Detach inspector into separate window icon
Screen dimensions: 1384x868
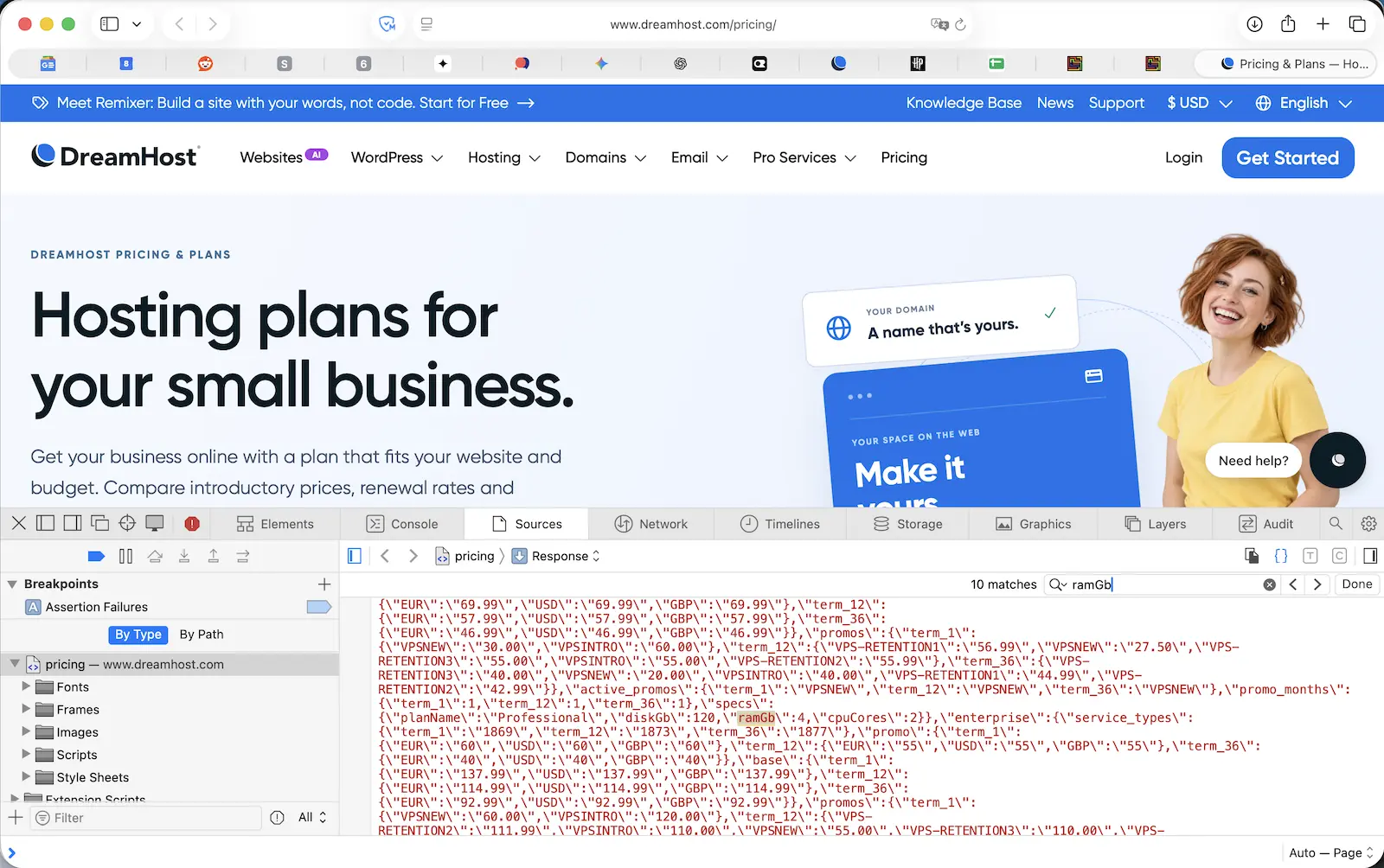click(x=100, y=523)
